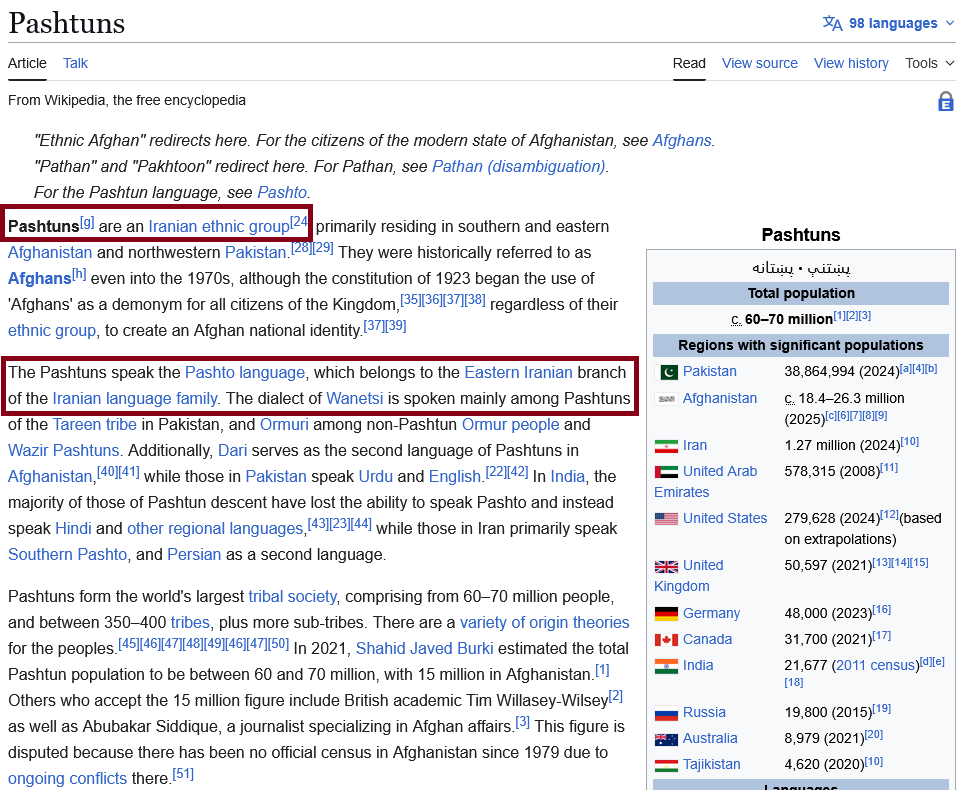Open the bold Afghans link in intro
Viewport: 970px width, 790px height.
pyautogui.click(x=40, y=278)
